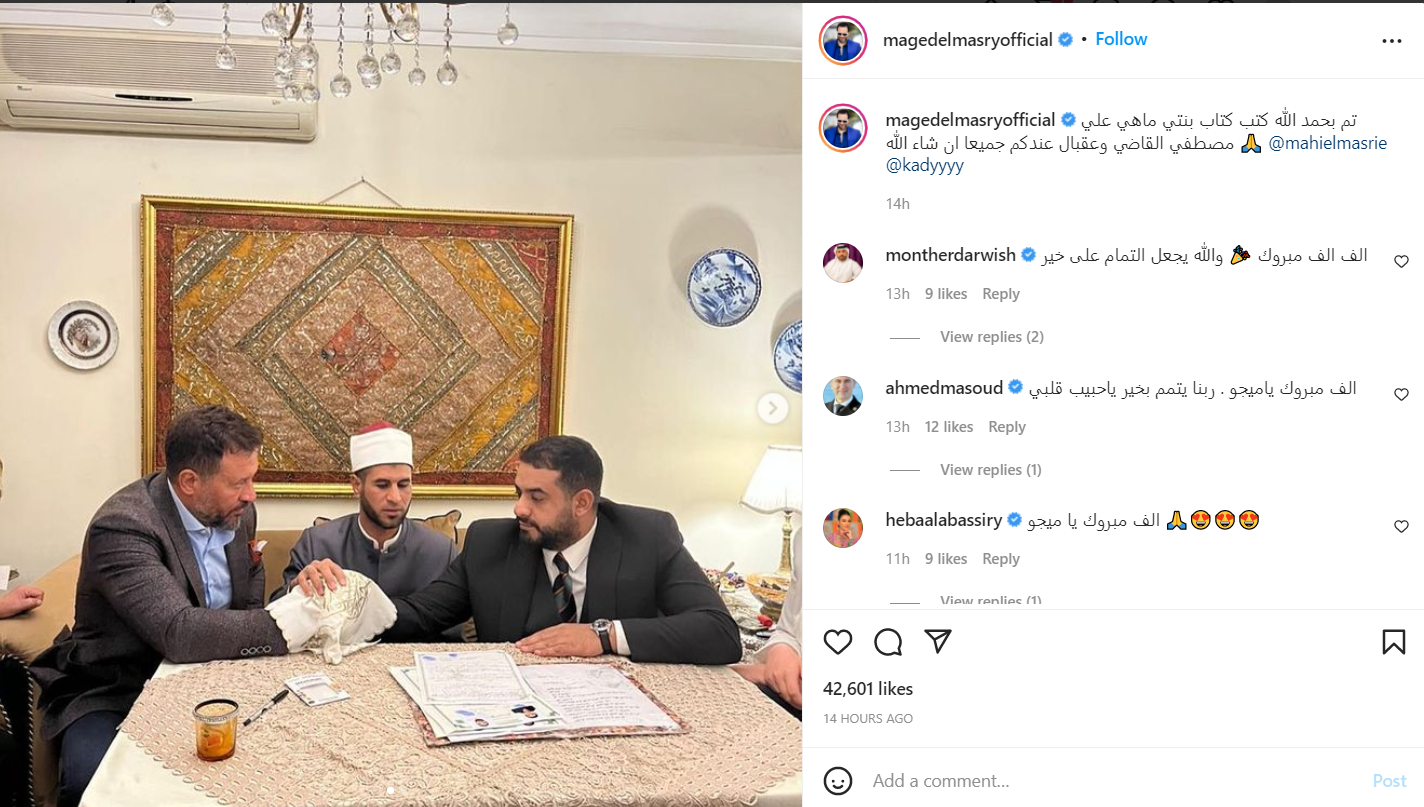This screenshot has width=1424, height=807.
Task: Like the post with the heart icon
Action: (838, 642)
